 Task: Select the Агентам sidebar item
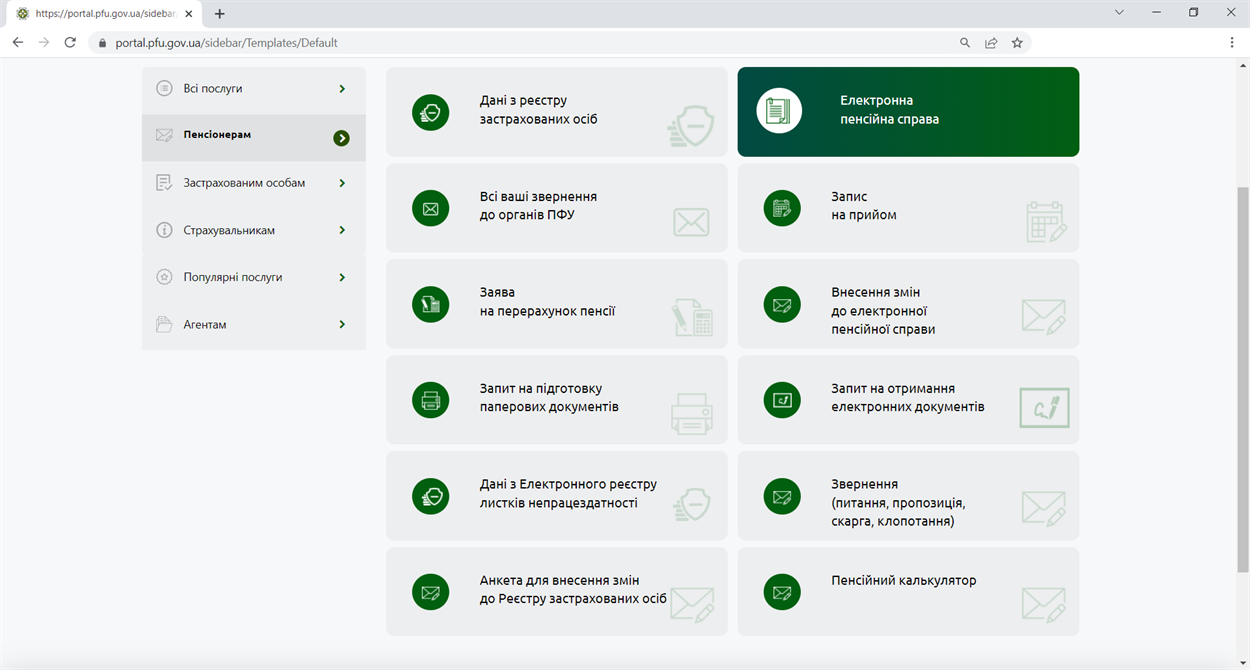(x=254, y=325)
